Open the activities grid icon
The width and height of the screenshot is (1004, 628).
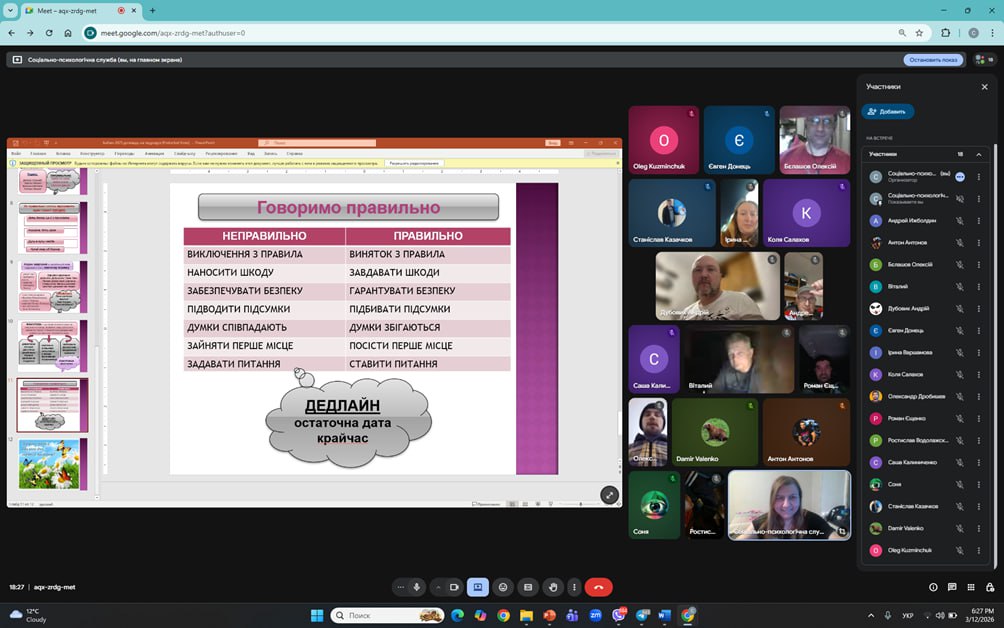point(970,587)
